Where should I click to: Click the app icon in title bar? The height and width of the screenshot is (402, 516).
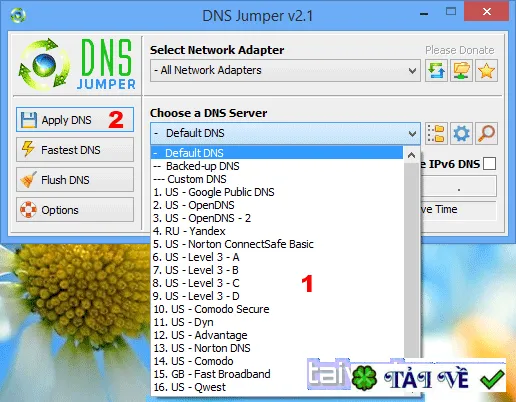coord(18,15)
